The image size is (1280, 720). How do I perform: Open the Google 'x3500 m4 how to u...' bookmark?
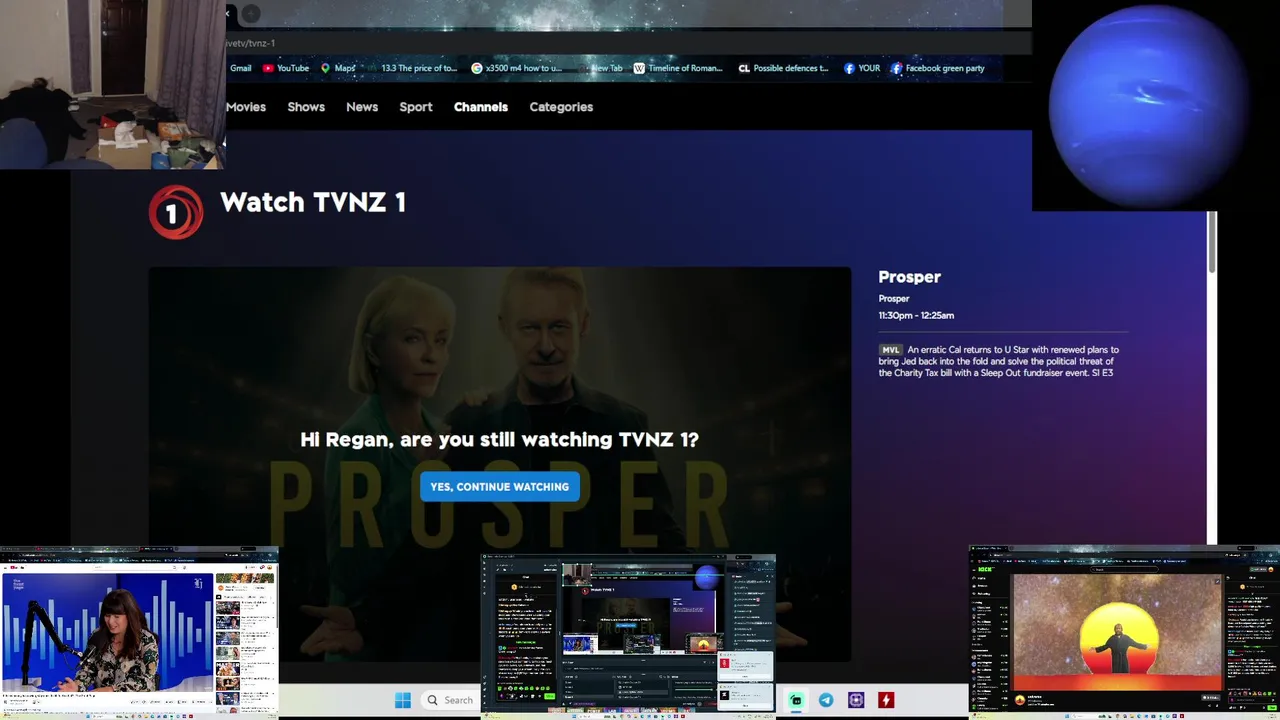(x=517, y=68)
